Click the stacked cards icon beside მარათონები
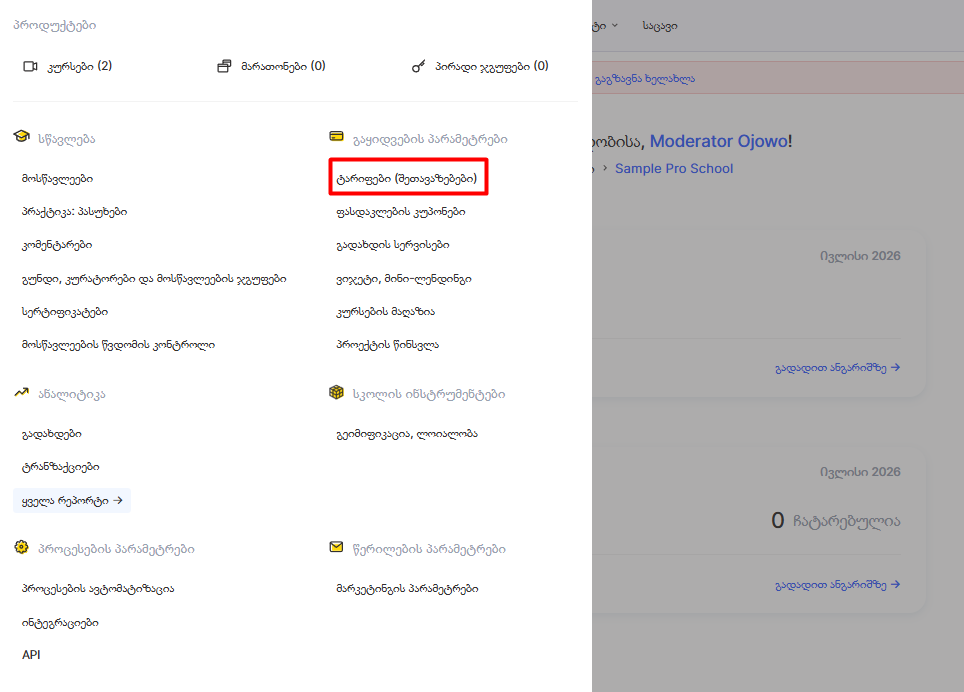This screenshot has width=964, height=692. pos(224,66)
